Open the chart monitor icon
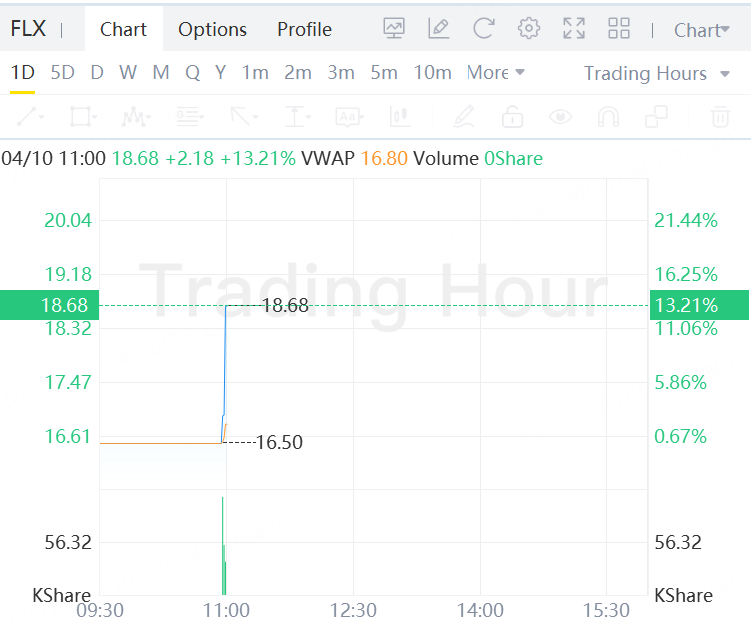Viewport: 751px width, 628px height. [394, 28]
